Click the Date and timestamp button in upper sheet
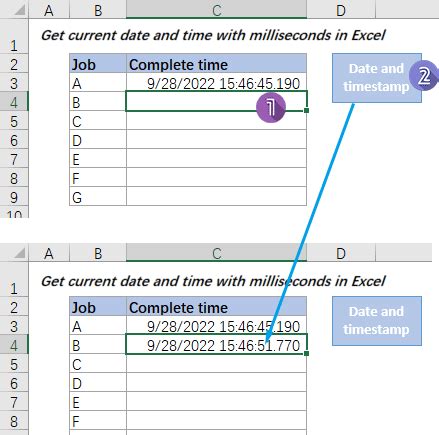Viewport: 439px width, 435px height. coord(377,78)
